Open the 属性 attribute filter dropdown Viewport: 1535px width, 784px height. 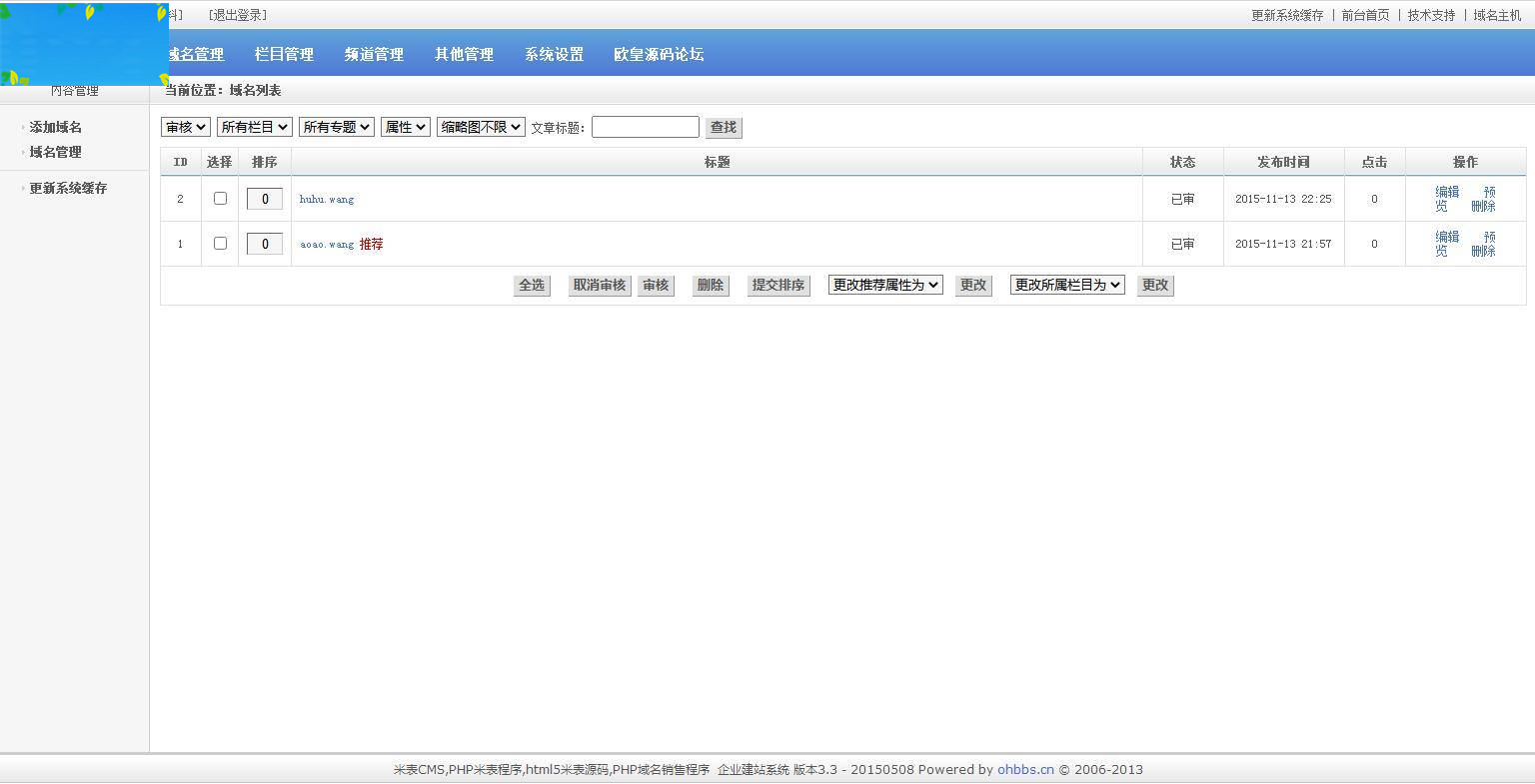point(405,127)
